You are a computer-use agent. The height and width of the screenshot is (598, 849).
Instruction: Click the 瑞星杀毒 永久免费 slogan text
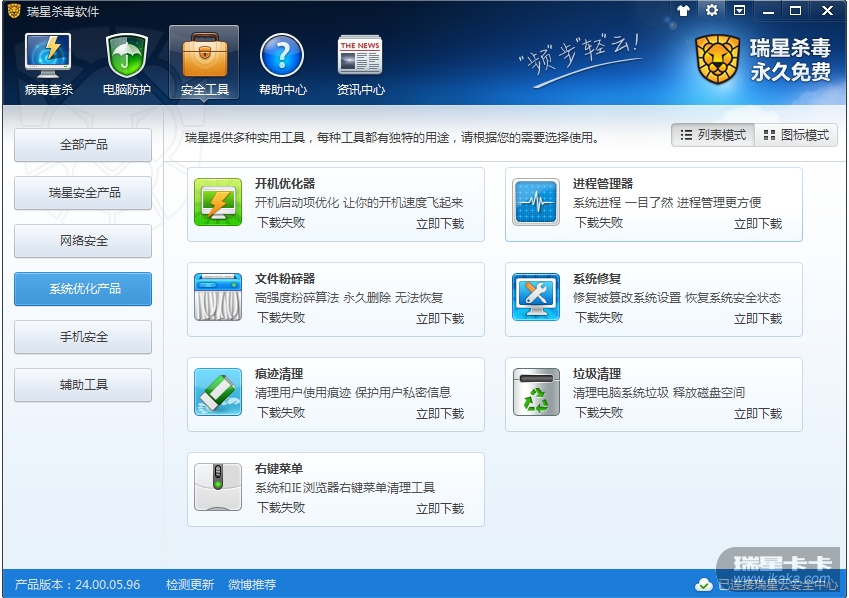pyautogui.click(x=790, y=60)
